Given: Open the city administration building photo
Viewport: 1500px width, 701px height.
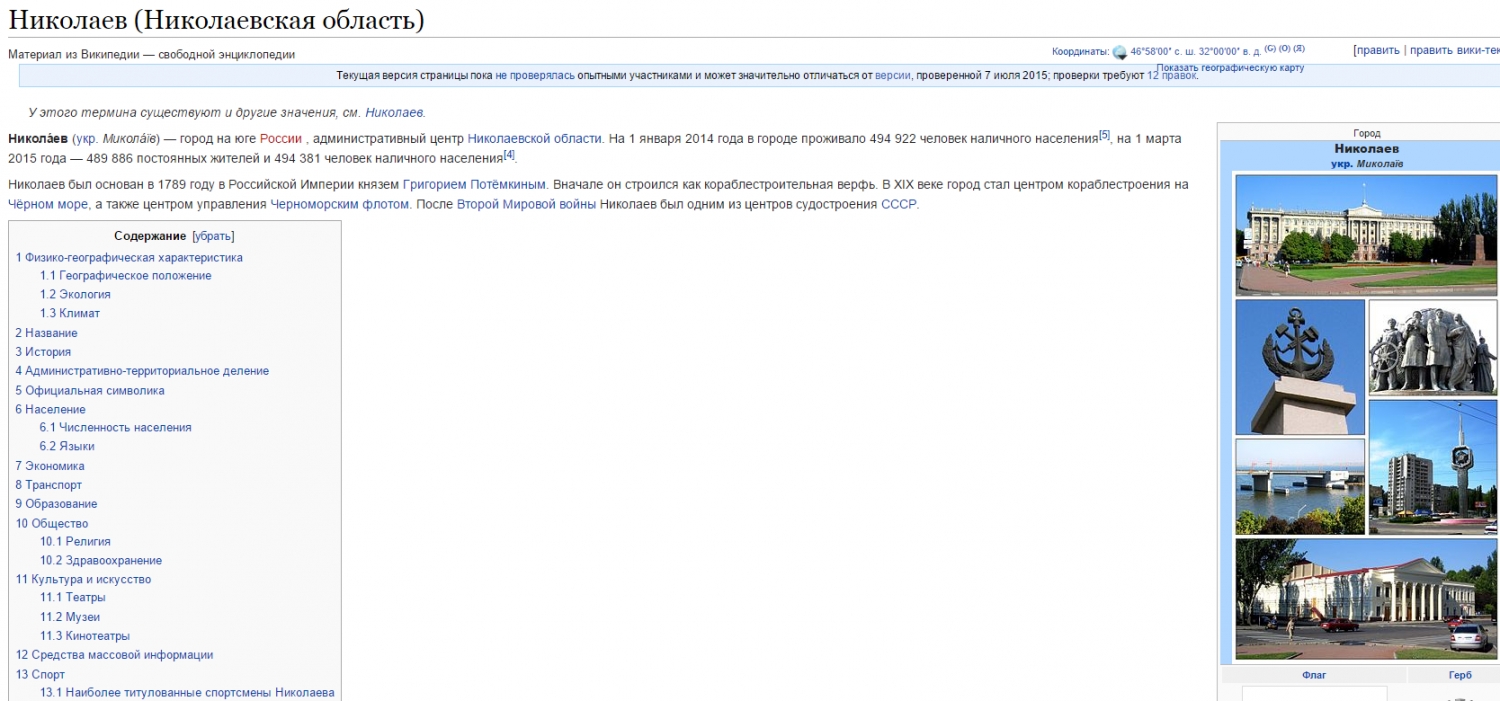Looking at the screenshot, I should coord(1365,235).
